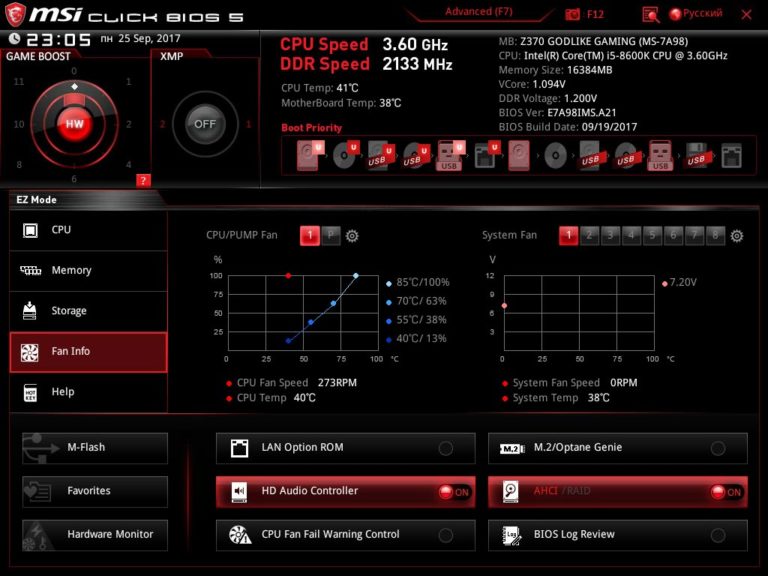Select last network boot device icon

[731, 156]
